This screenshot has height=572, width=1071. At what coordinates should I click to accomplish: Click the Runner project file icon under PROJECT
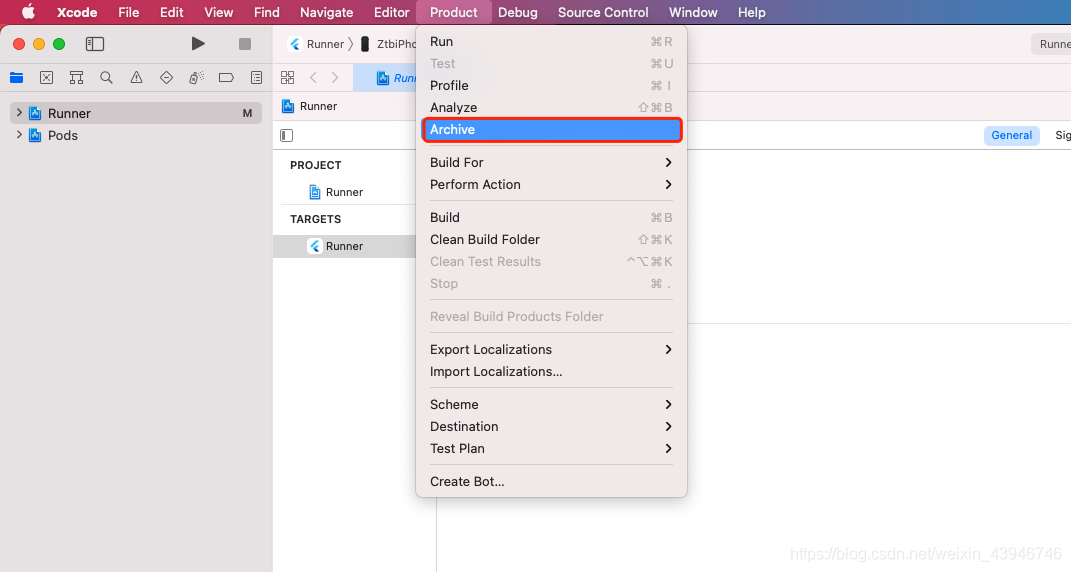[315, 192]
